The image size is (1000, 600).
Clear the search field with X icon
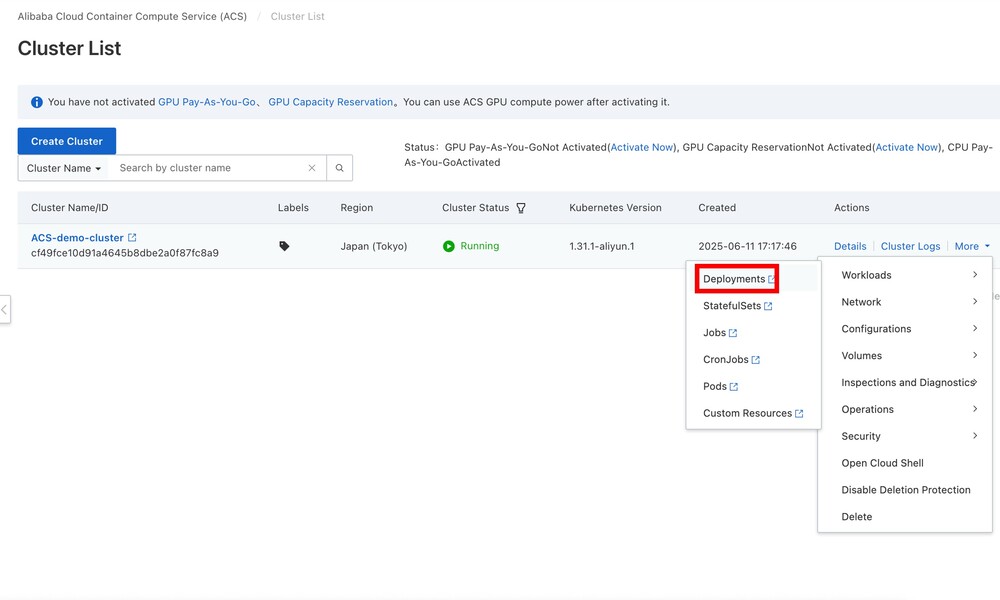point(312,168)
